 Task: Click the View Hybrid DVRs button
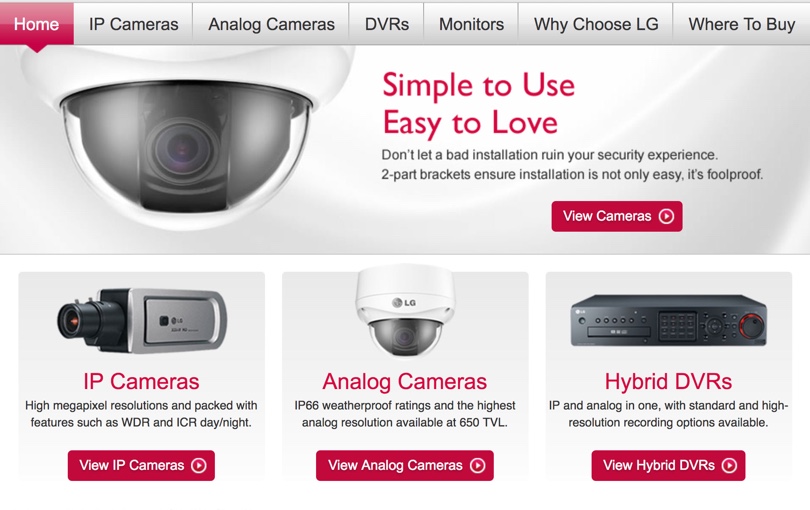pos(668,465)
